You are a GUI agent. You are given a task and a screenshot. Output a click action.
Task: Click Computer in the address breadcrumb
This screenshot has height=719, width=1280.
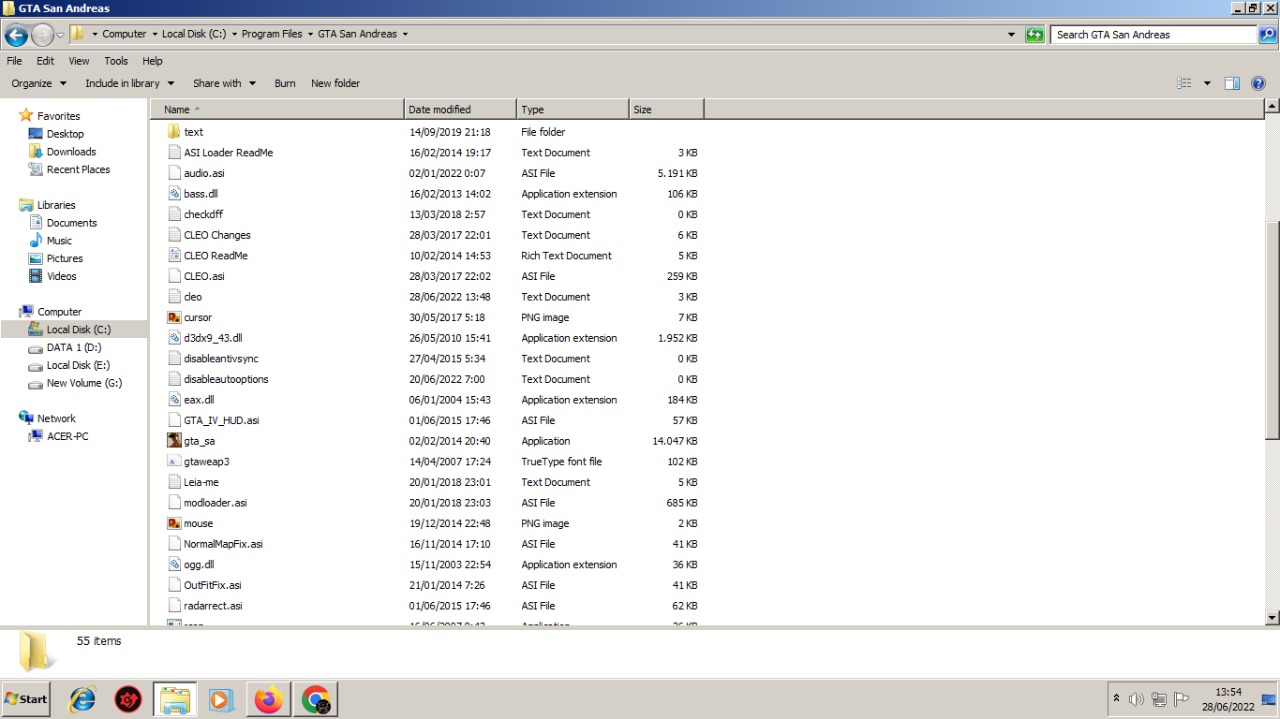pyautogui.click(x=124, y=34)
